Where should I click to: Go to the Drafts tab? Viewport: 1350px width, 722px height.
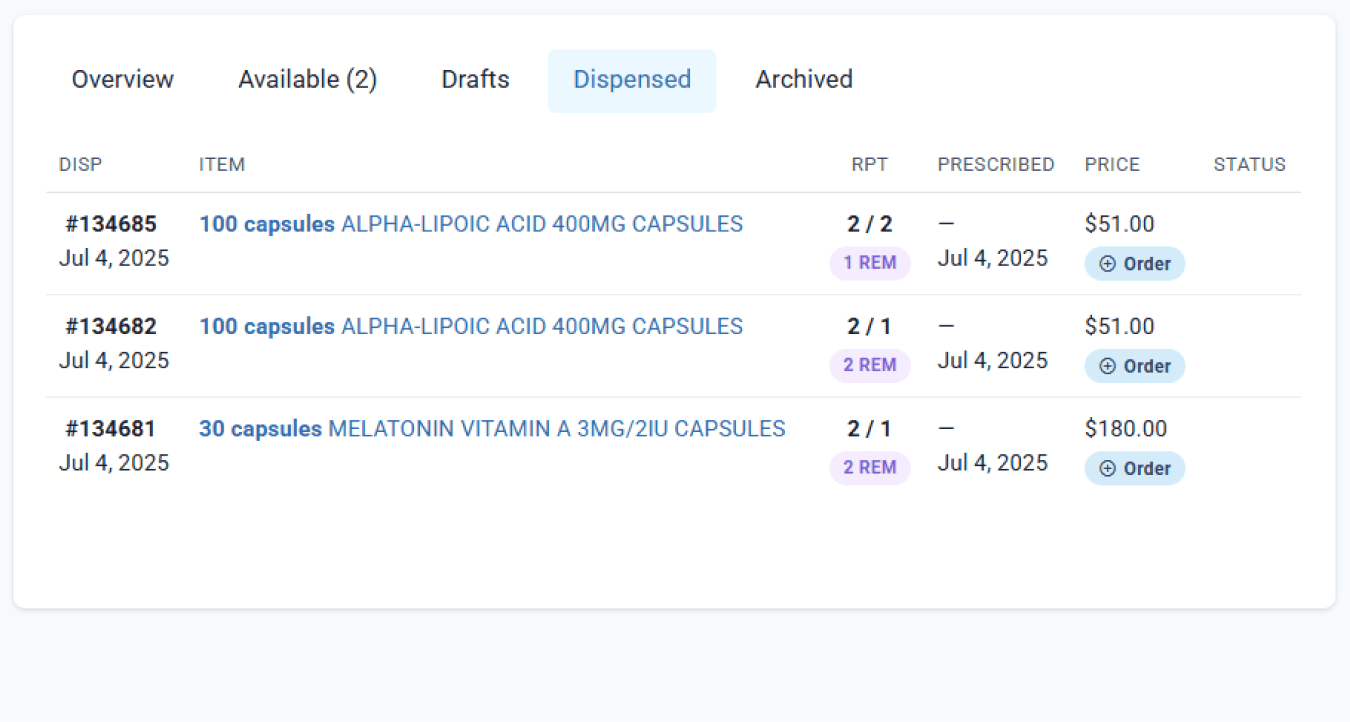tap(476, 80)
